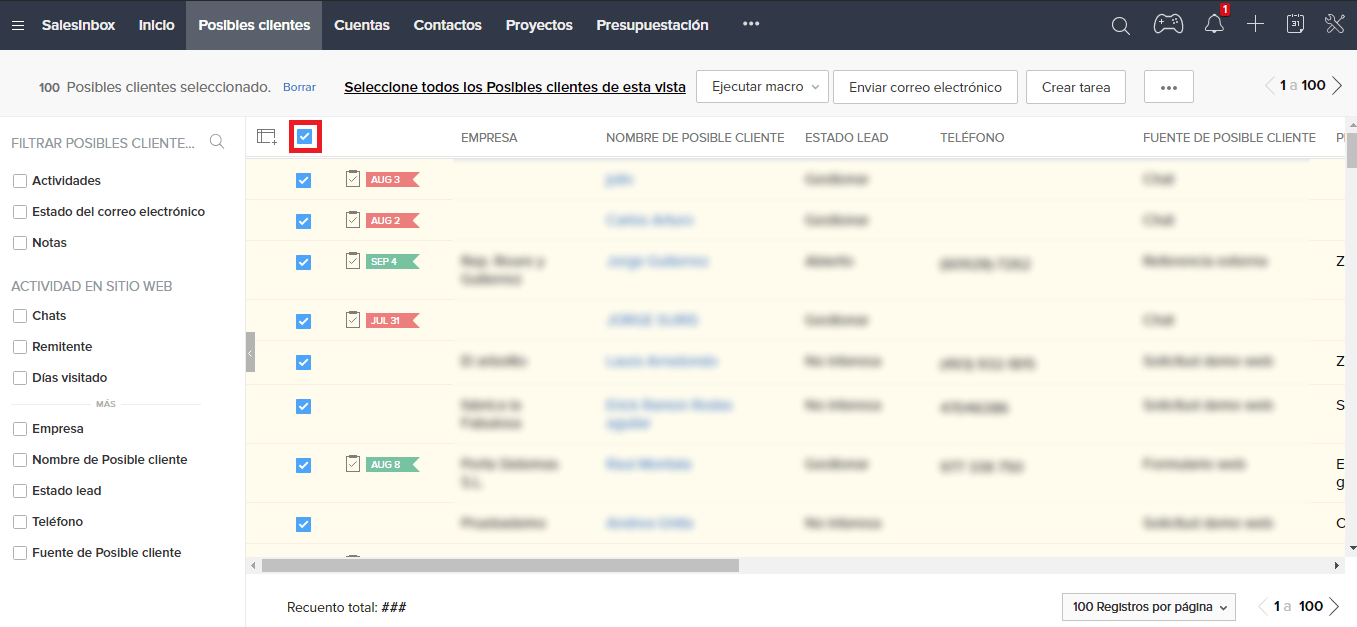Click the Borrar selection link
The image size is (1357, 627).
(299, 88)
